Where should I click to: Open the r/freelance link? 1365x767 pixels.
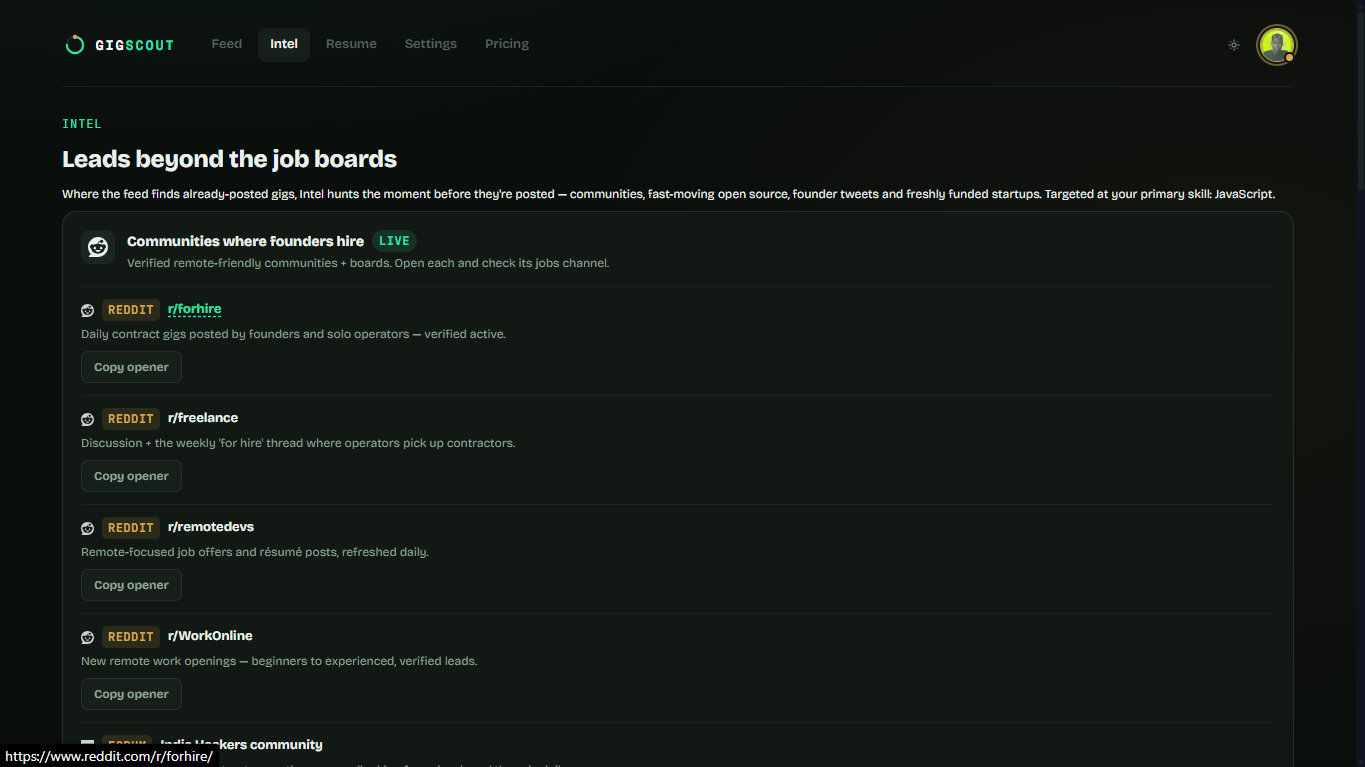203,418
